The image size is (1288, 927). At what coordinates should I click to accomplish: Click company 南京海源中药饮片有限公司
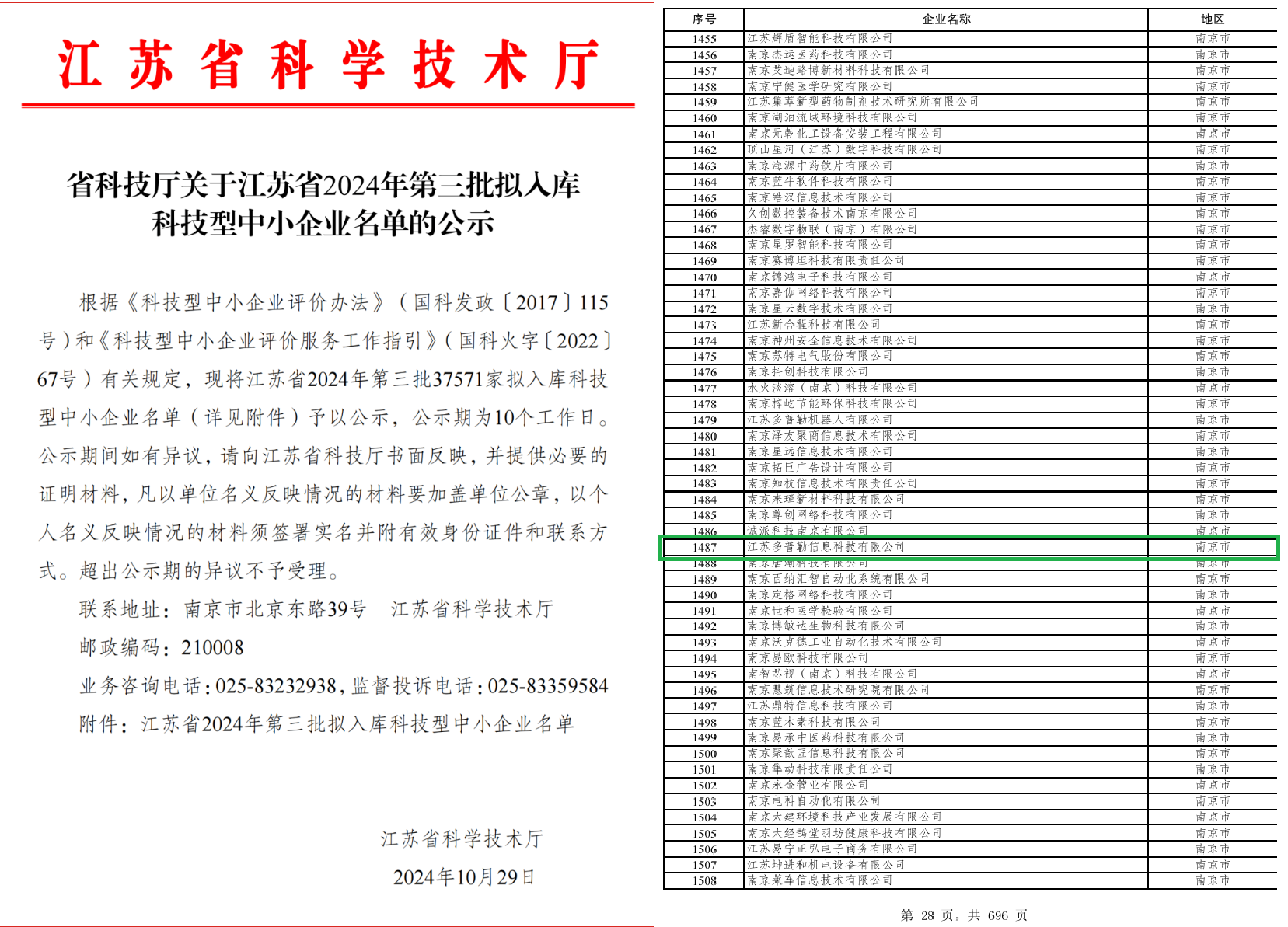coord(820,166)
